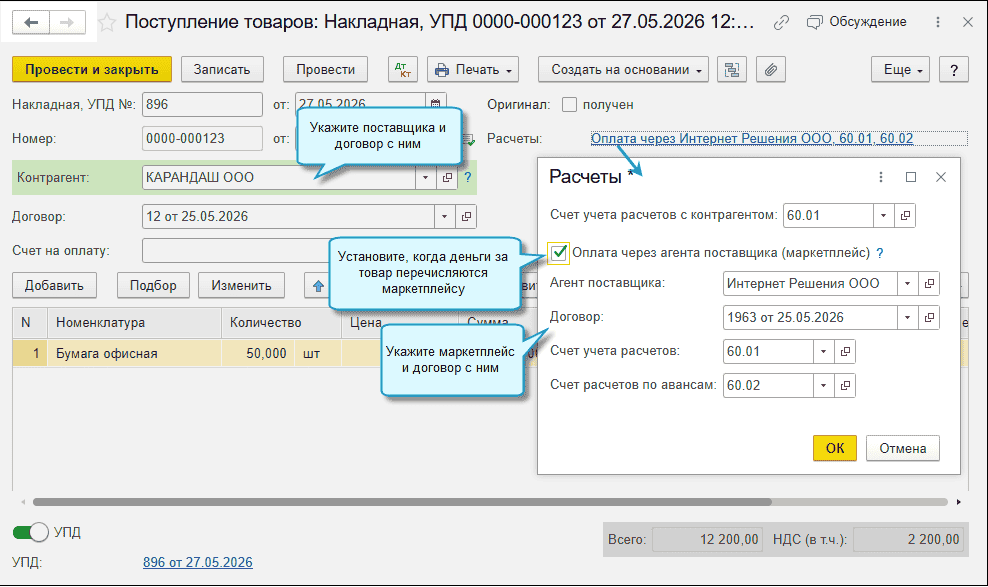Move the row up with blue arrow

[x=318, y=285]
